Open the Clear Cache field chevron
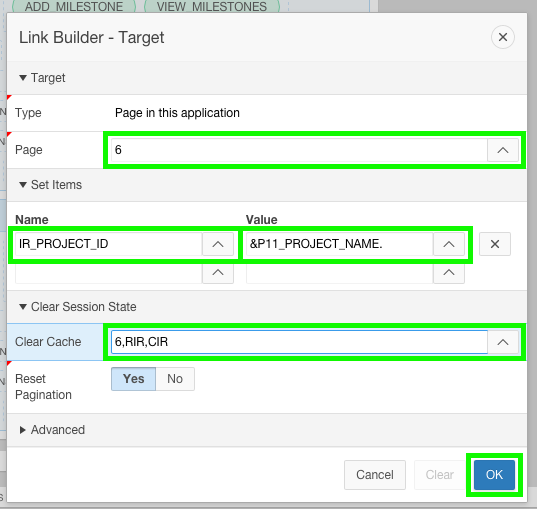537x509 pixels. point(502,342)
